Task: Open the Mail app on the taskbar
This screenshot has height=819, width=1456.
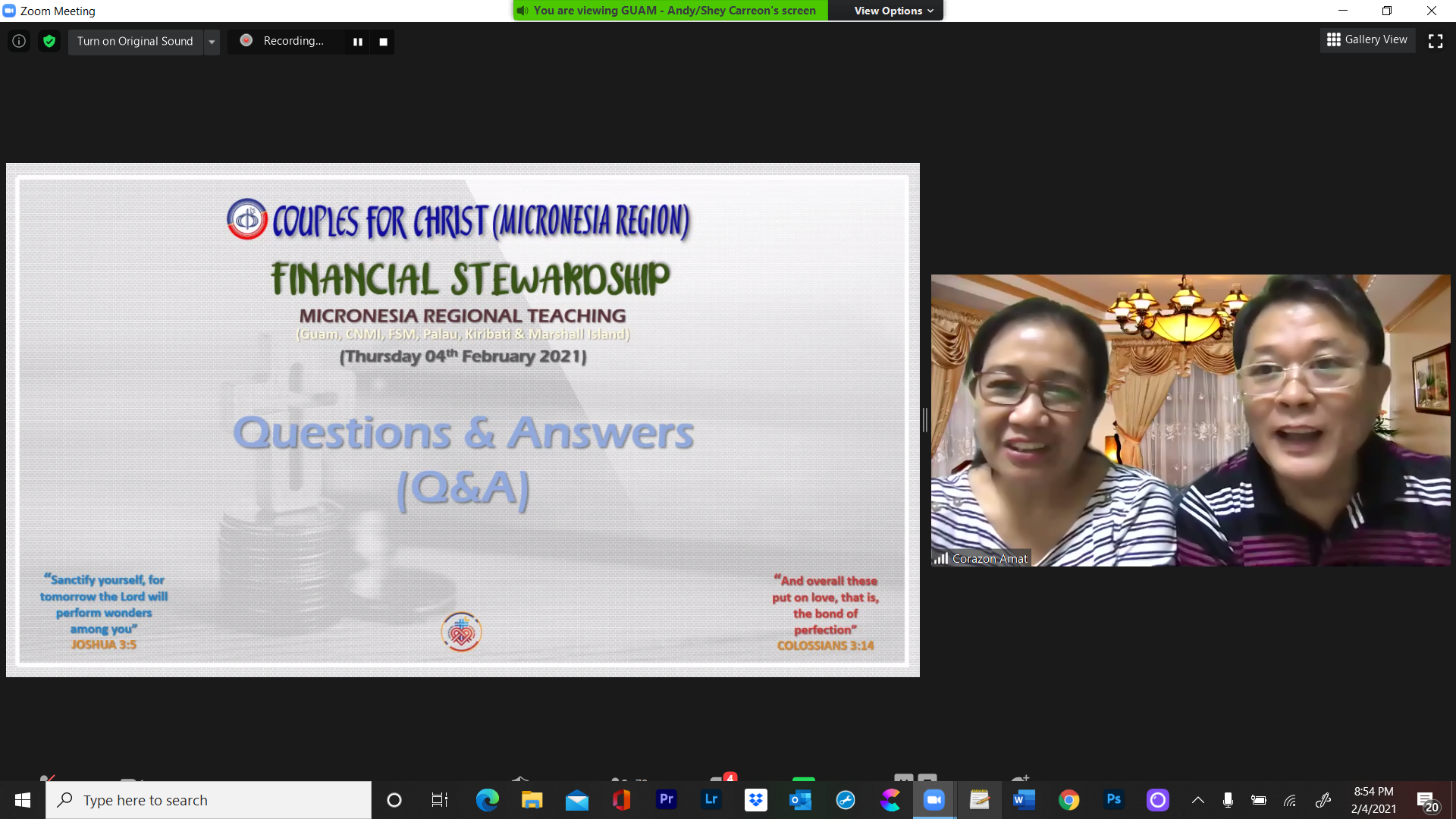Action: click(576, 800)
